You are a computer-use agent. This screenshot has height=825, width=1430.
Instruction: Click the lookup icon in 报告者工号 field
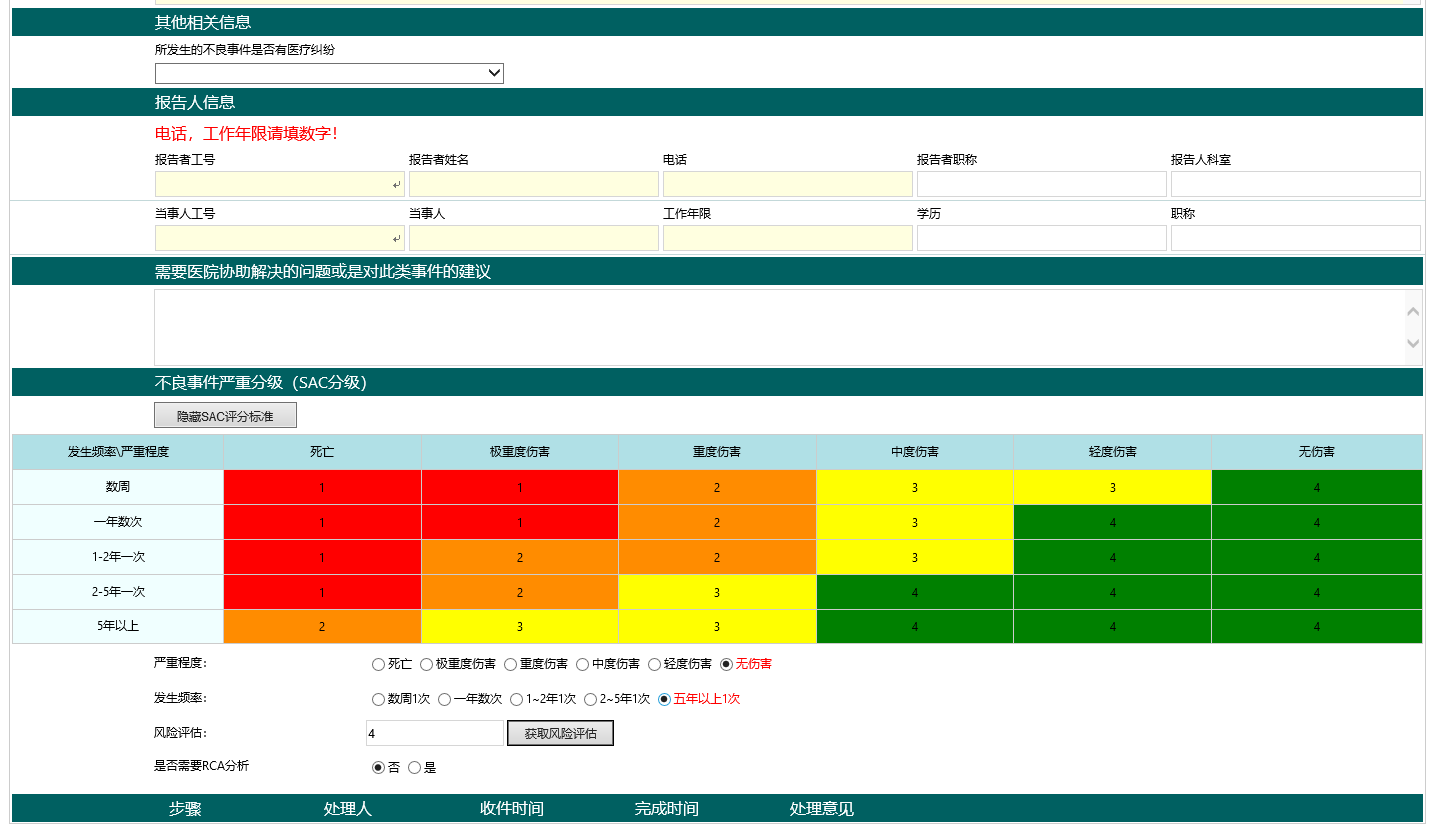[397, 185]
